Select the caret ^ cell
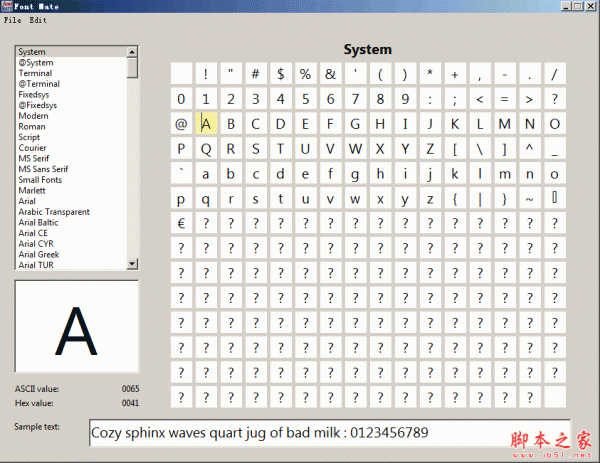600x463 pixels. tap(530, 148)
